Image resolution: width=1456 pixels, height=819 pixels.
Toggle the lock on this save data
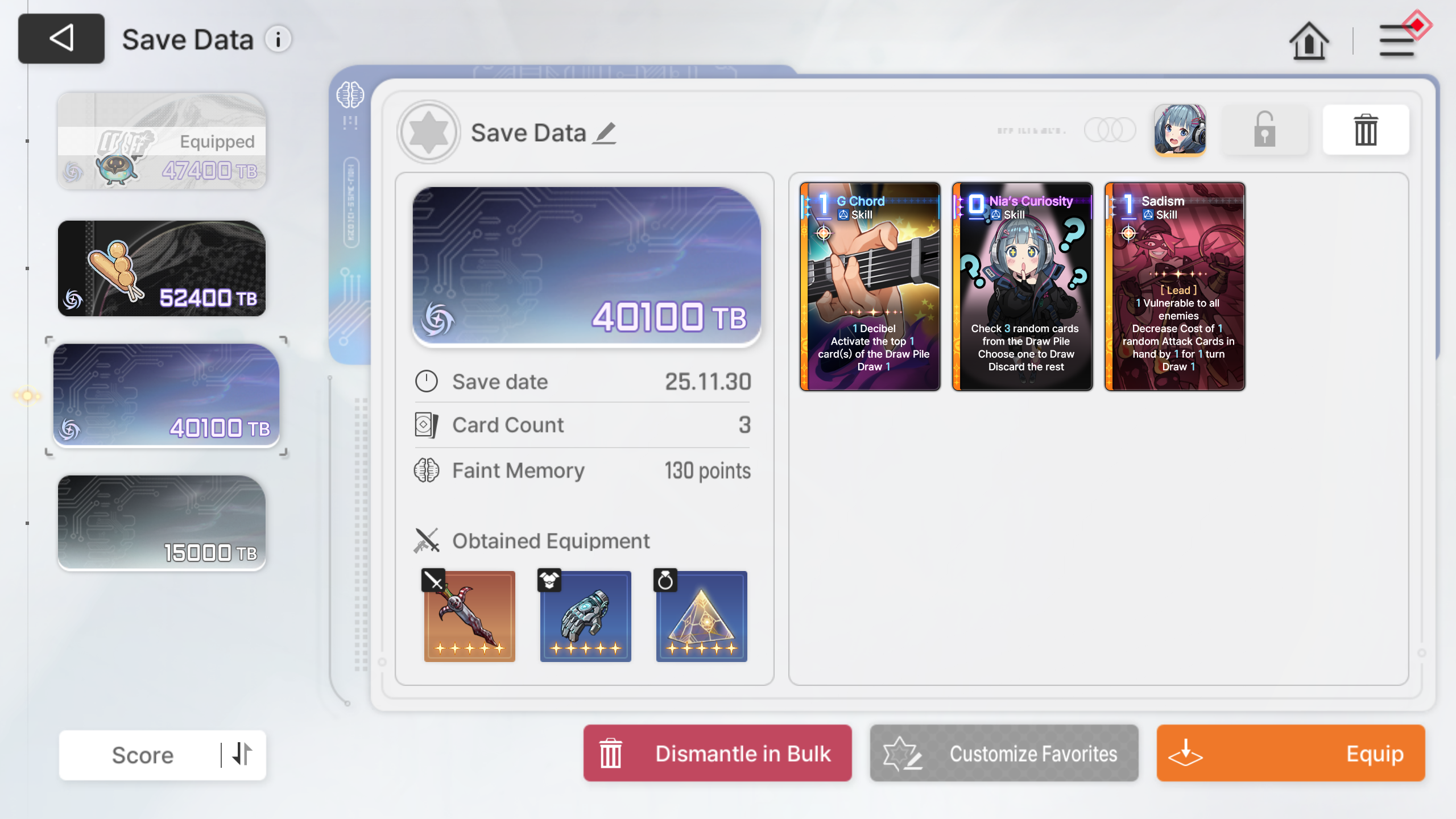pos(1265,130)
